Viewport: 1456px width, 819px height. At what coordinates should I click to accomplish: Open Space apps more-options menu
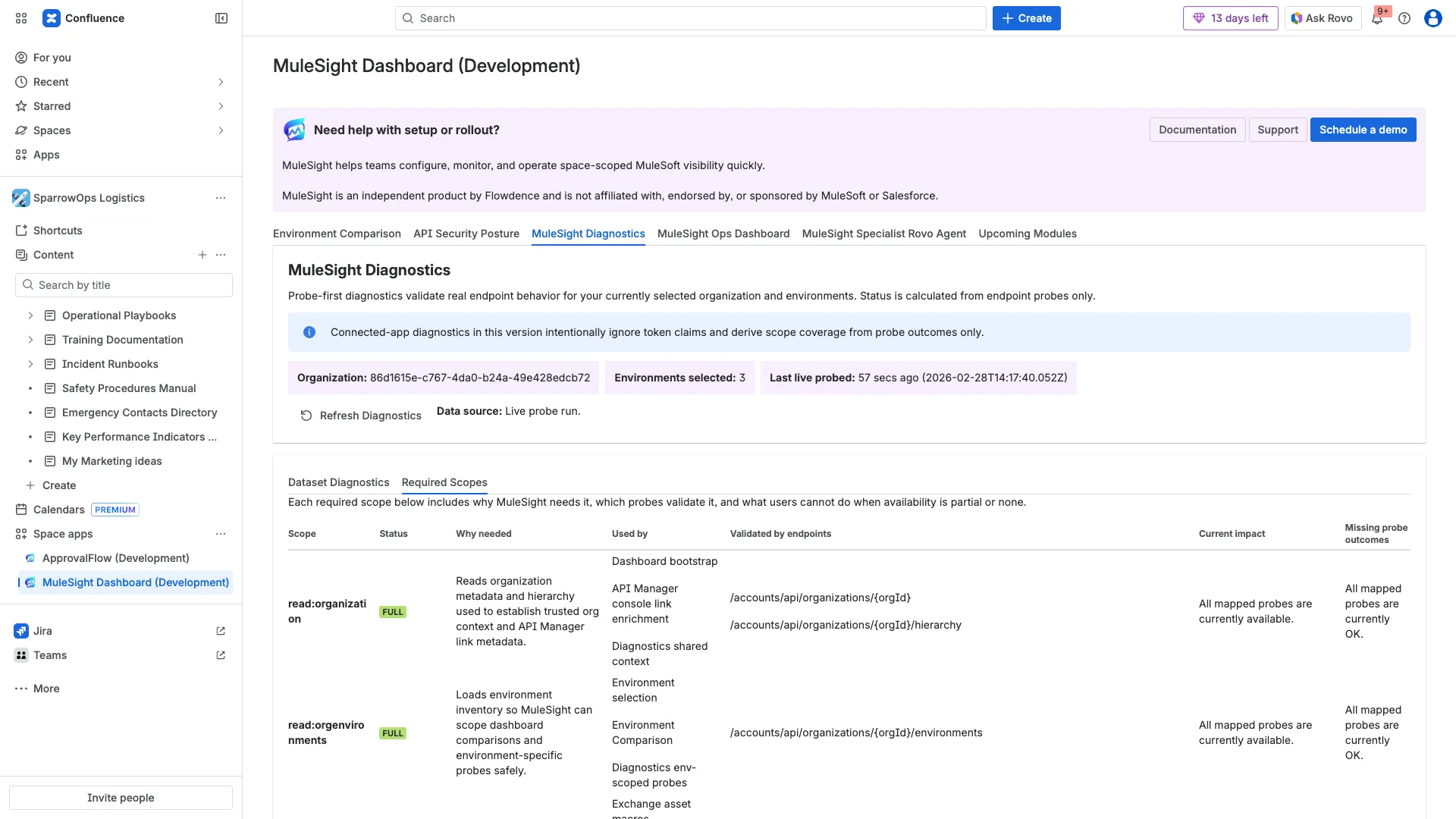click(221, 534)
